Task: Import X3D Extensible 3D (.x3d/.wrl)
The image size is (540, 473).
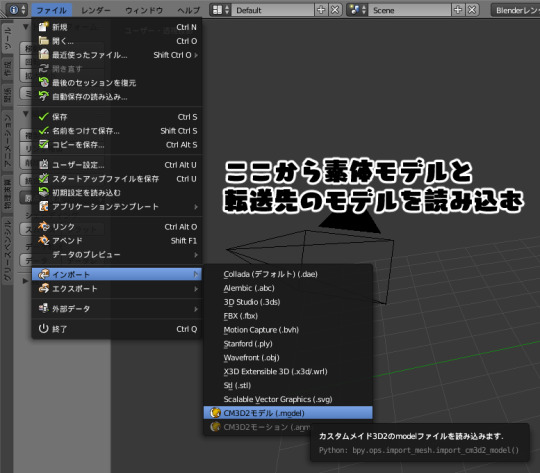Action: click(288, 371)
